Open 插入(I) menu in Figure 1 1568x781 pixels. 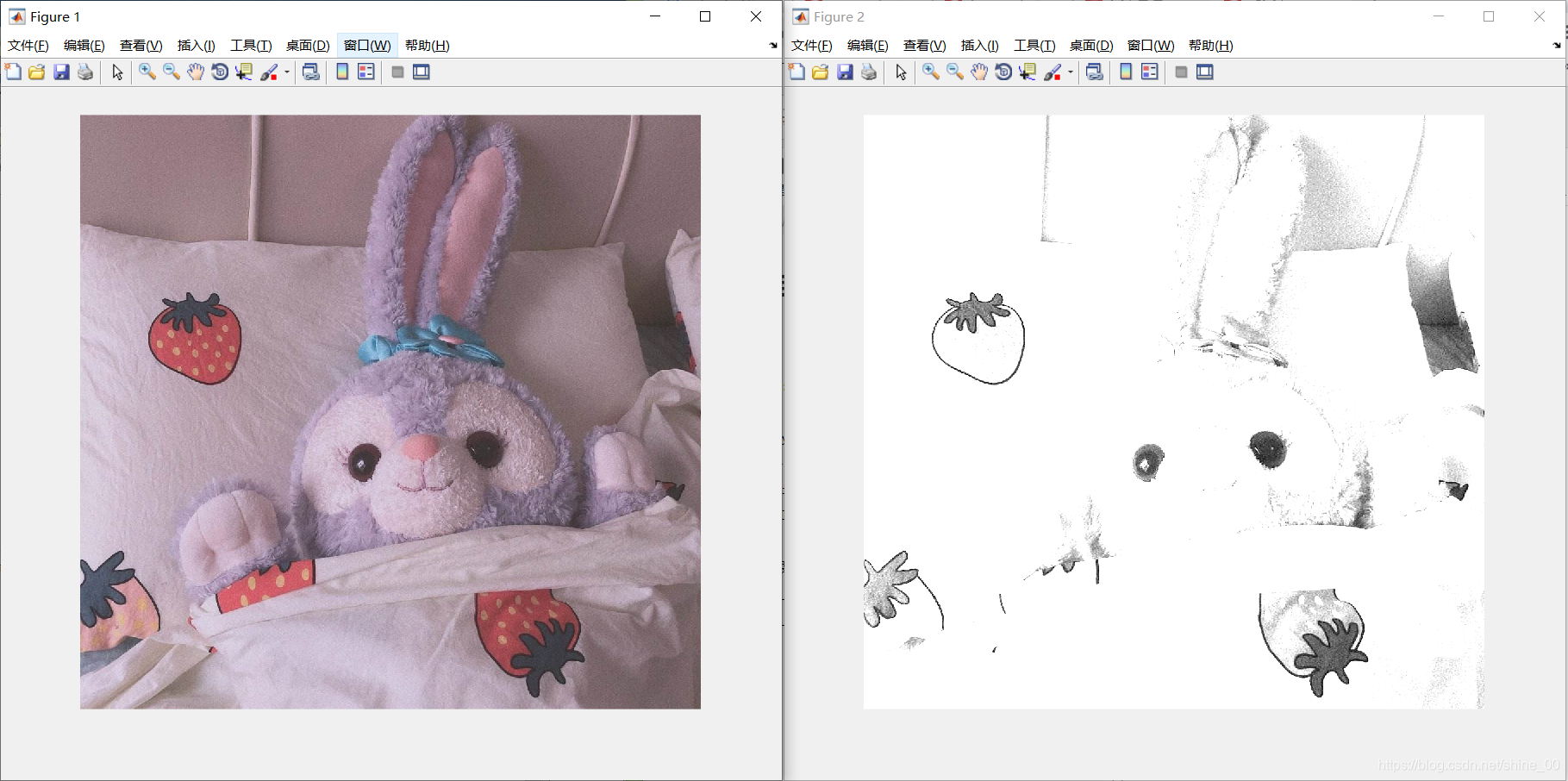coord(197,46)
